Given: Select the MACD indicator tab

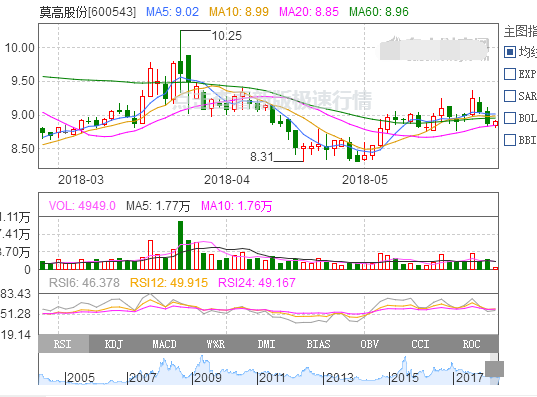Looking at the screenshot, I should click(165, 344).
